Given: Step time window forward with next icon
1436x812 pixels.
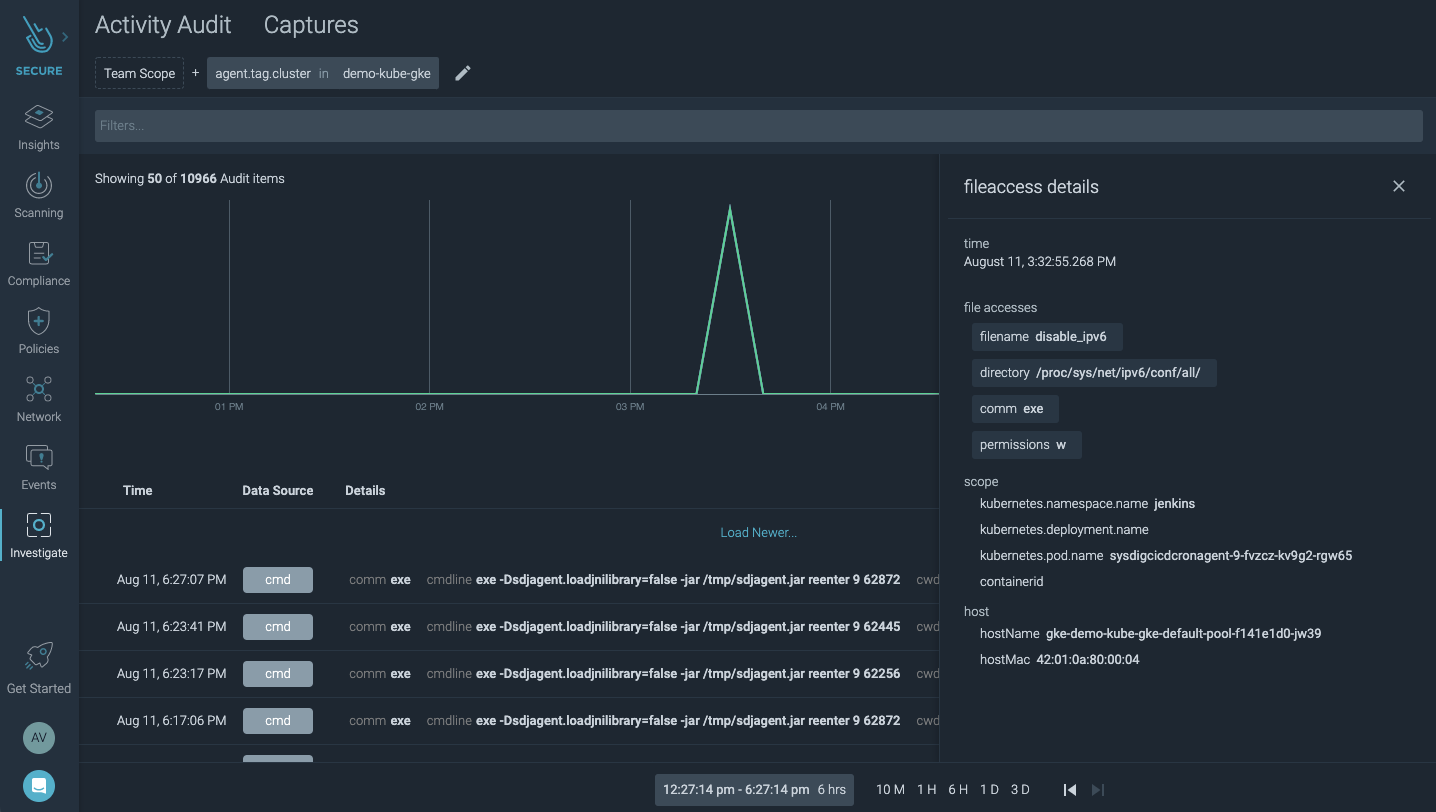Looking at the screenshot, I should tap(1098, 790).
